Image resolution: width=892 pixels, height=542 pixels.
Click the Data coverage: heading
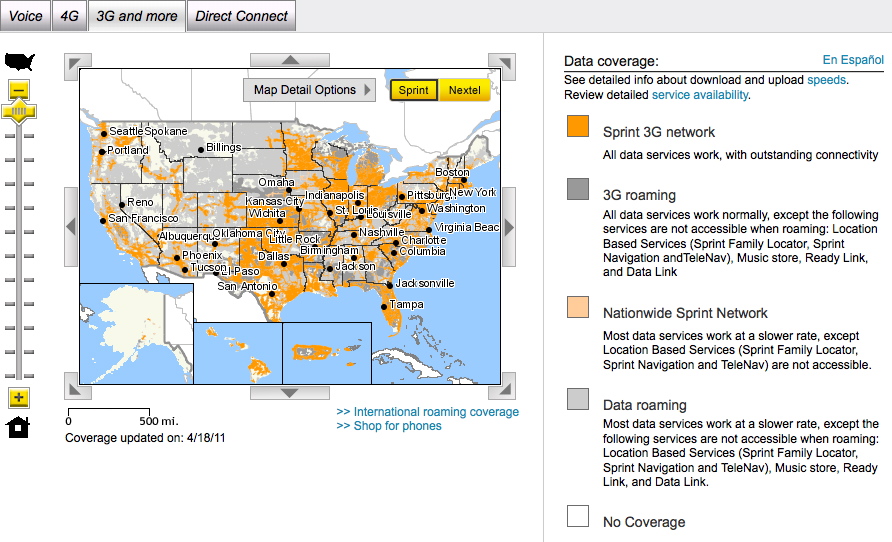point(611,61)
